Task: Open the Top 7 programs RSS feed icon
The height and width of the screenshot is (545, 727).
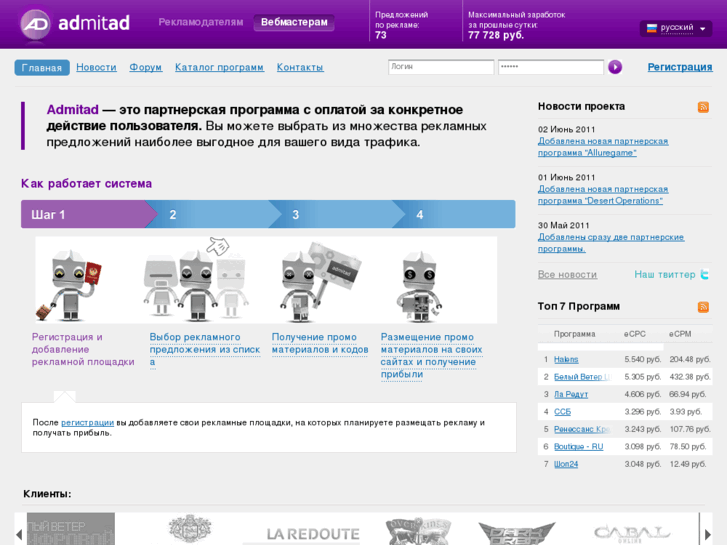Action: click(x=703, y=307)
